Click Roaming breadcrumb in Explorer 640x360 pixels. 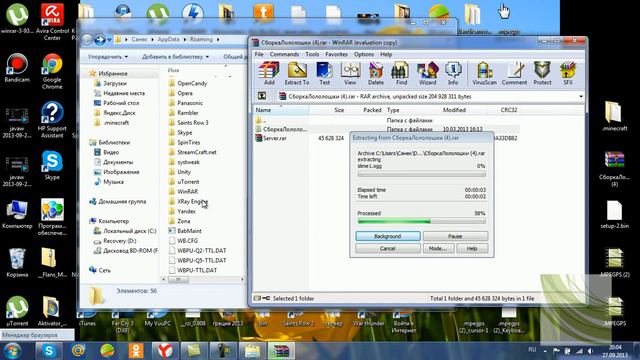(x=201, y=39)
